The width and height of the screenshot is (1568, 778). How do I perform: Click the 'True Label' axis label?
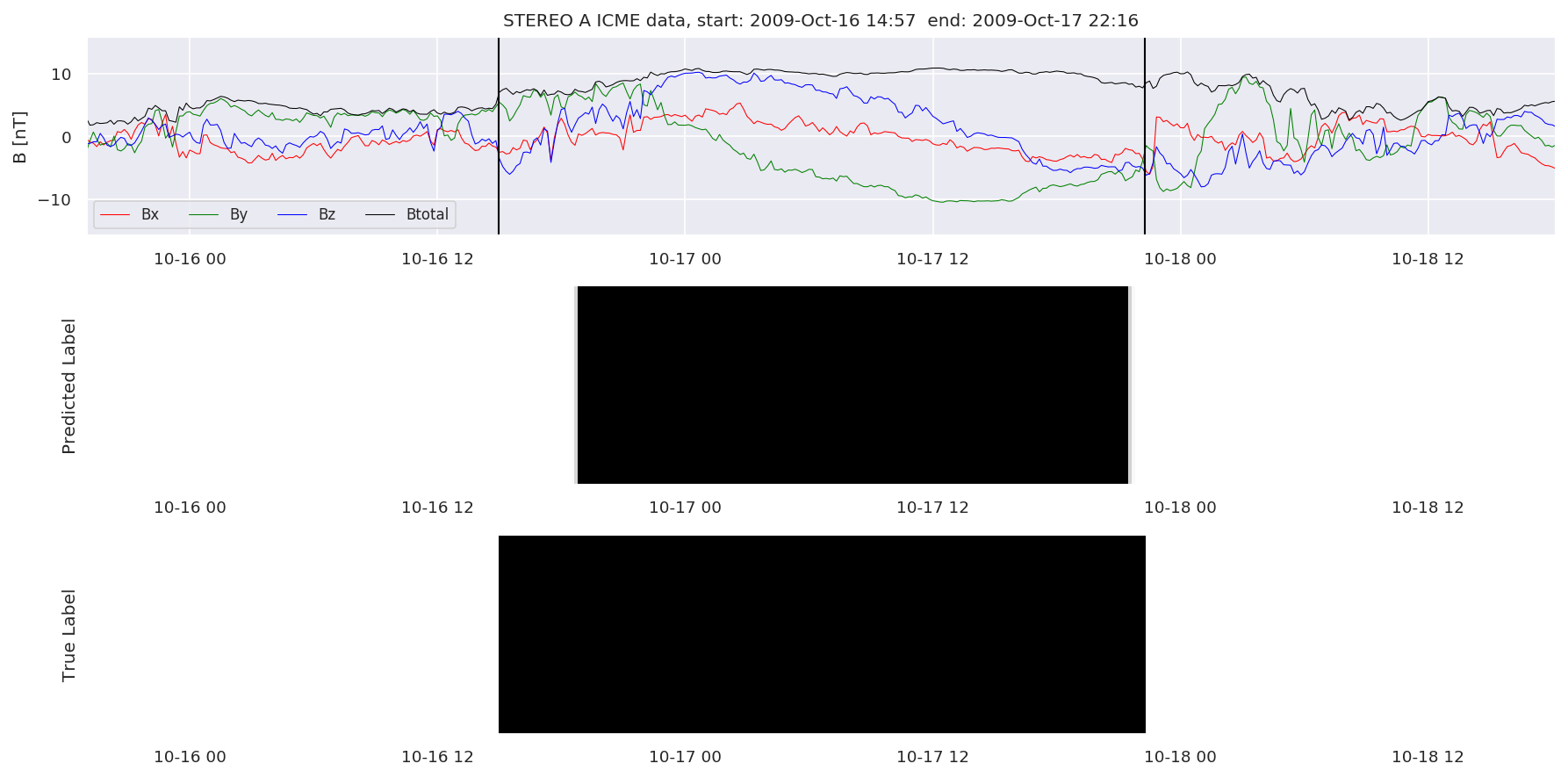69,636
